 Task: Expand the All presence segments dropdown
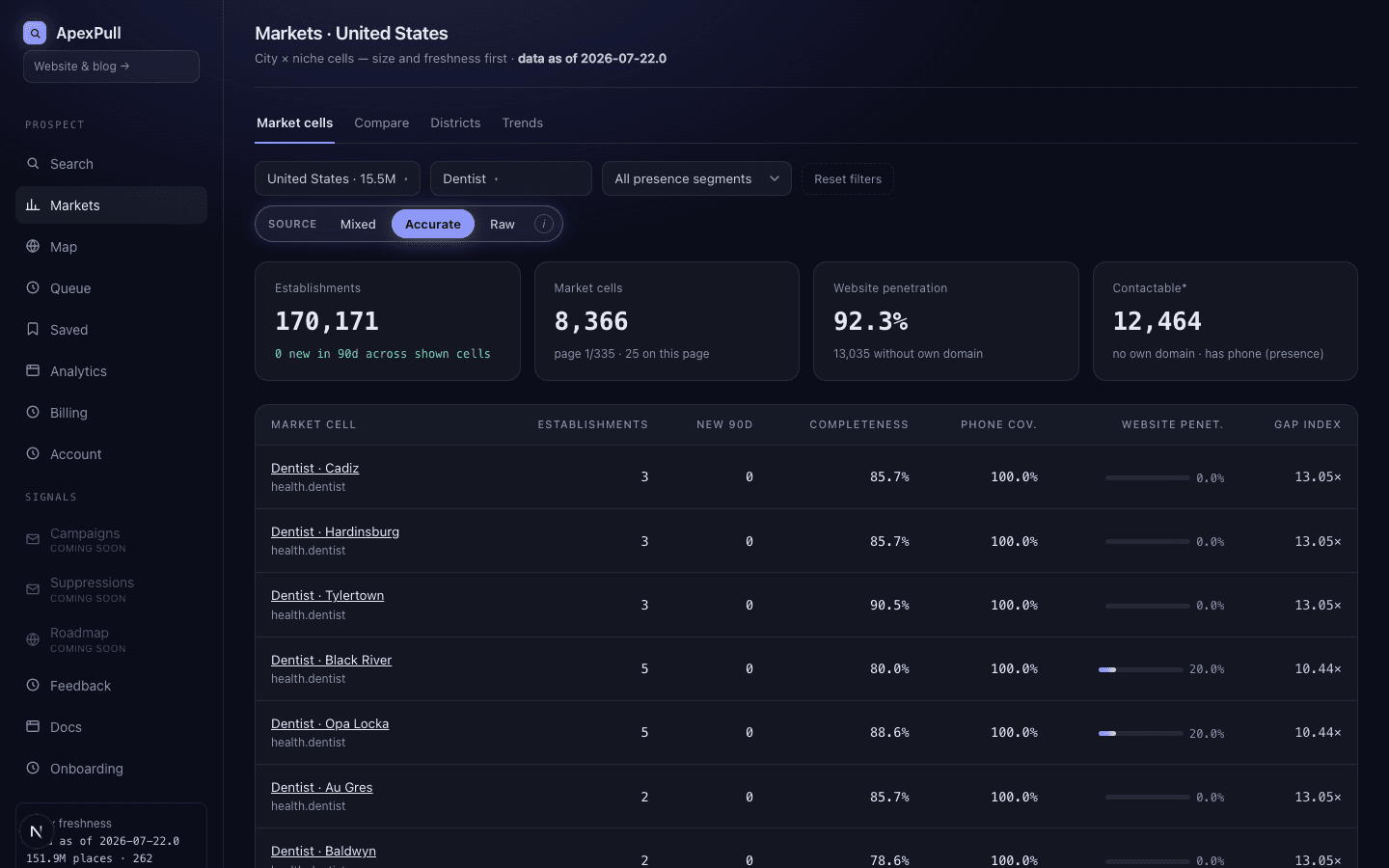click(696, 178)
